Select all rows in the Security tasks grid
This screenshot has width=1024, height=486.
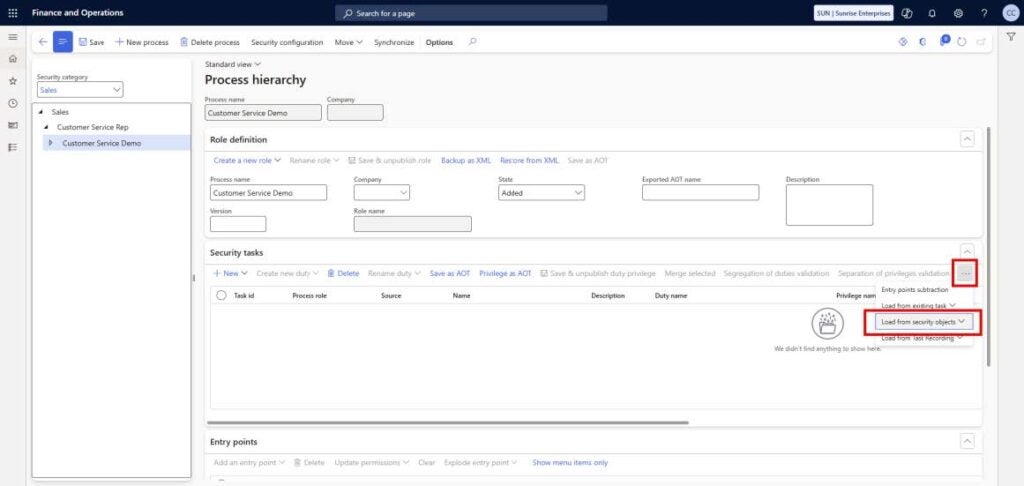221,295
